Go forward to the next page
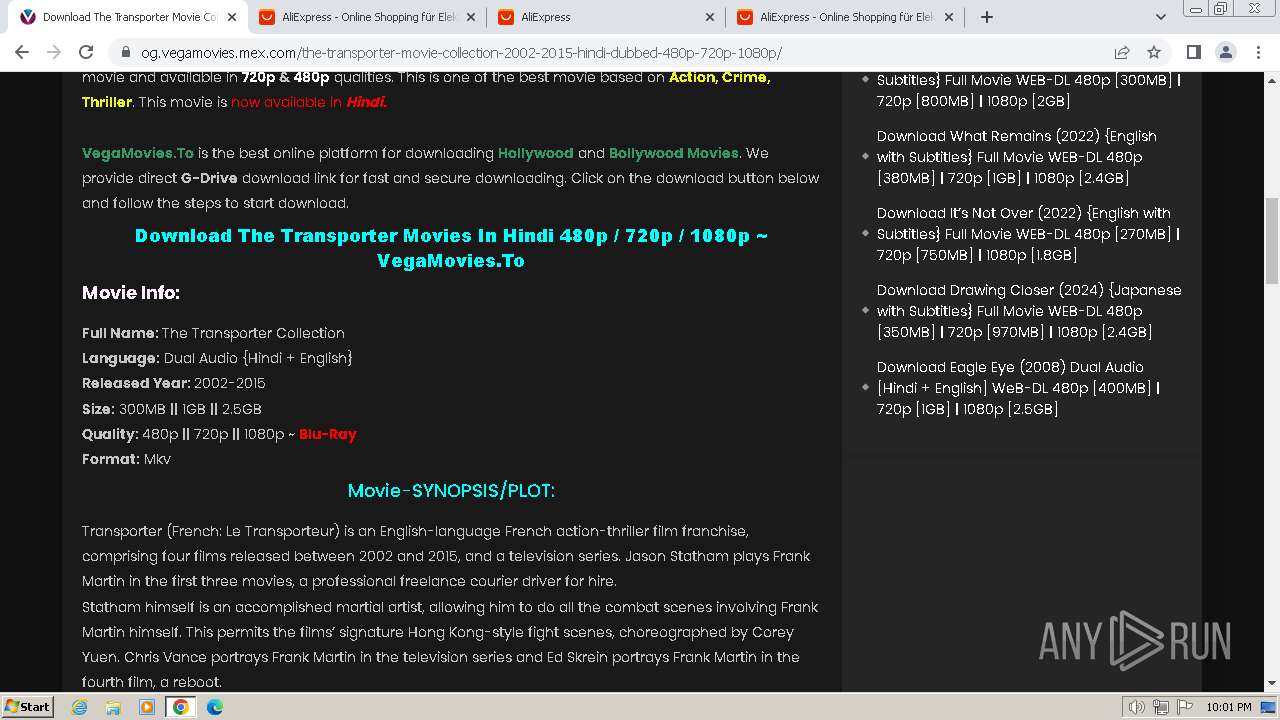This screenshot has height=720, width=1280. [54, 52]
